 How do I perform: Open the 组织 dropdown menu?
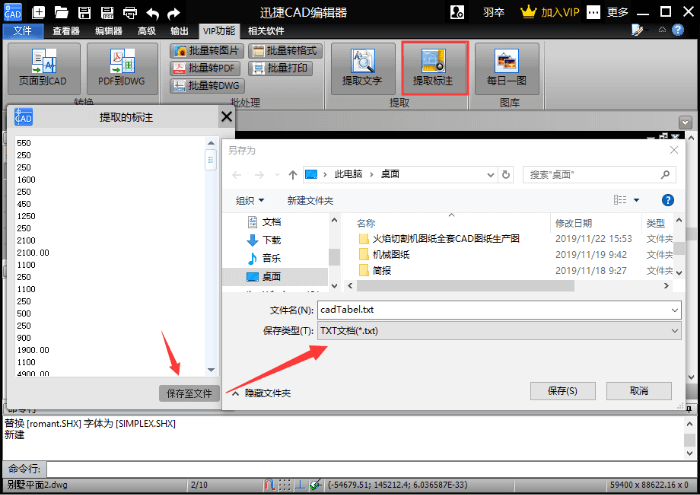(250, 200)
